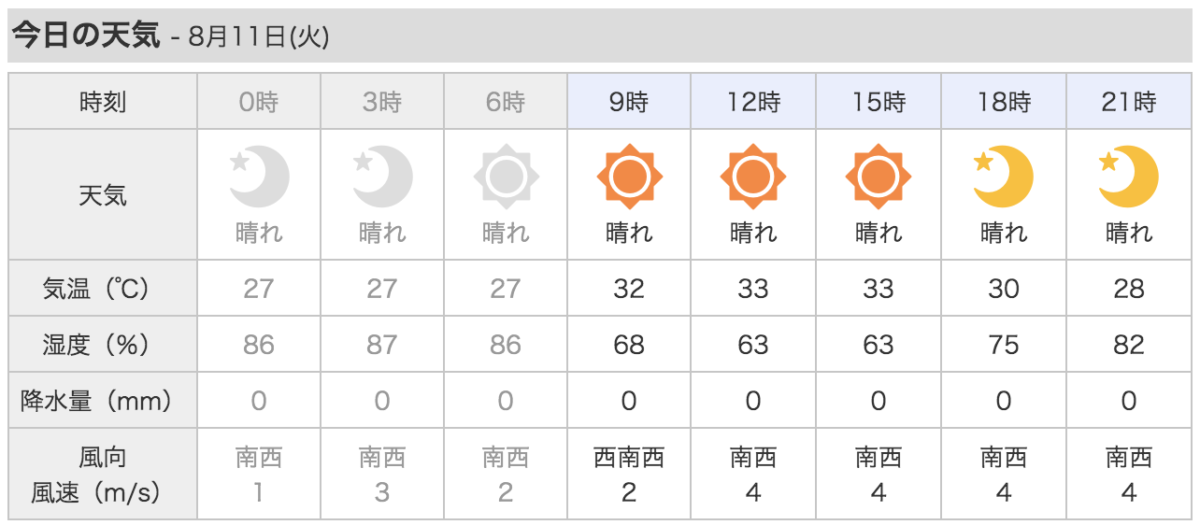Click the 湿度（%） row label

click(x=103, y=345)
